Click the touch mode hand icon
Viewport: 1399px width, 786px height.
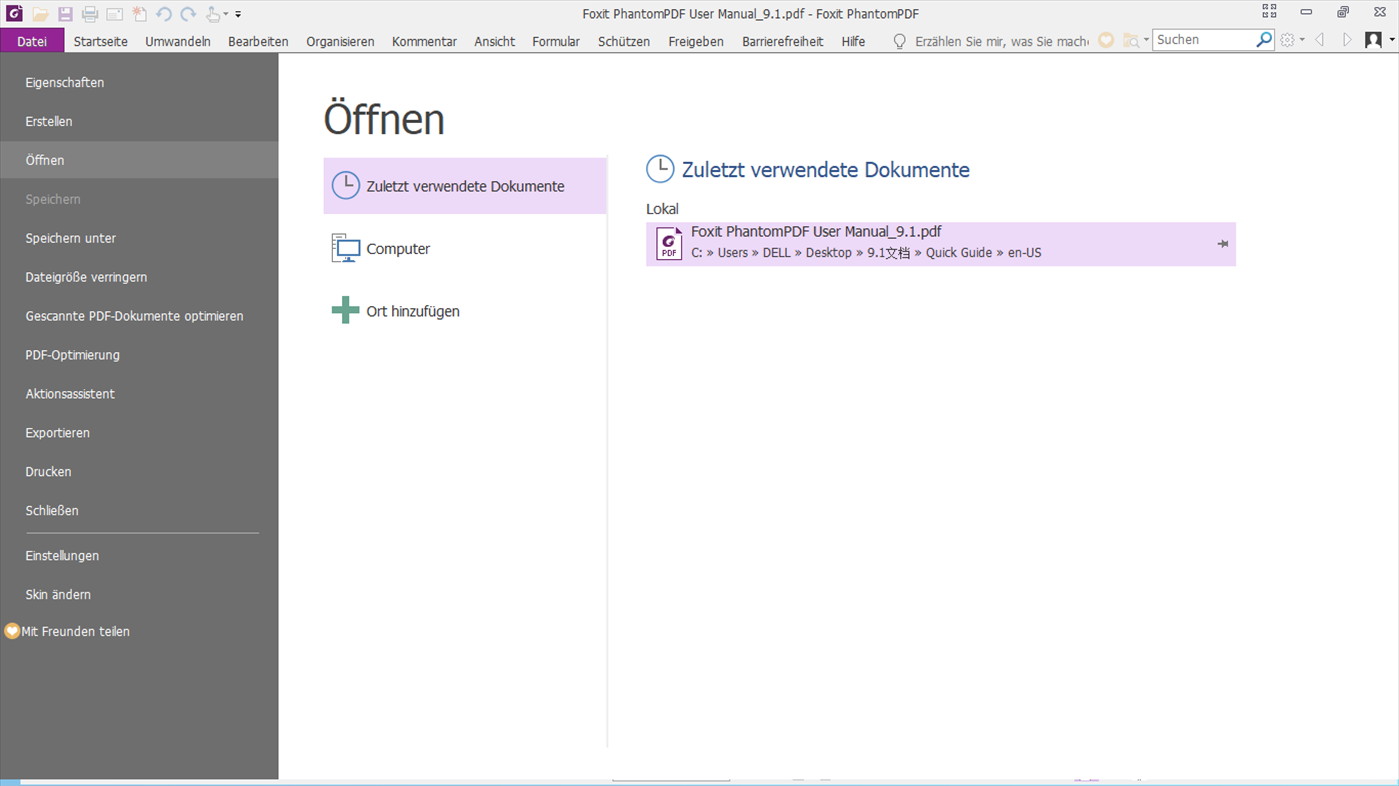(x=213, y=14)
